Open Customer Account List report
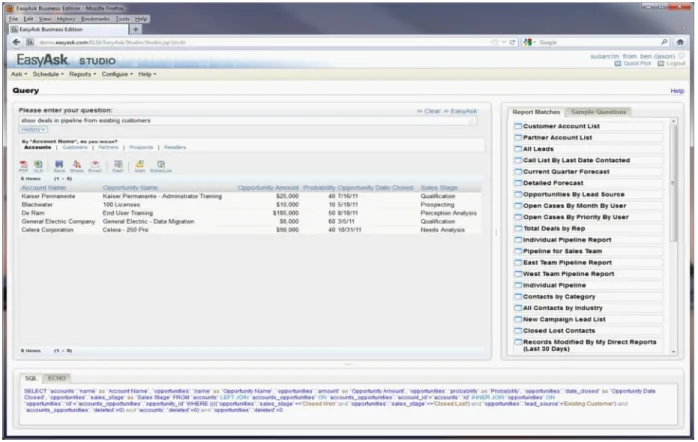 tap(561, 126)
